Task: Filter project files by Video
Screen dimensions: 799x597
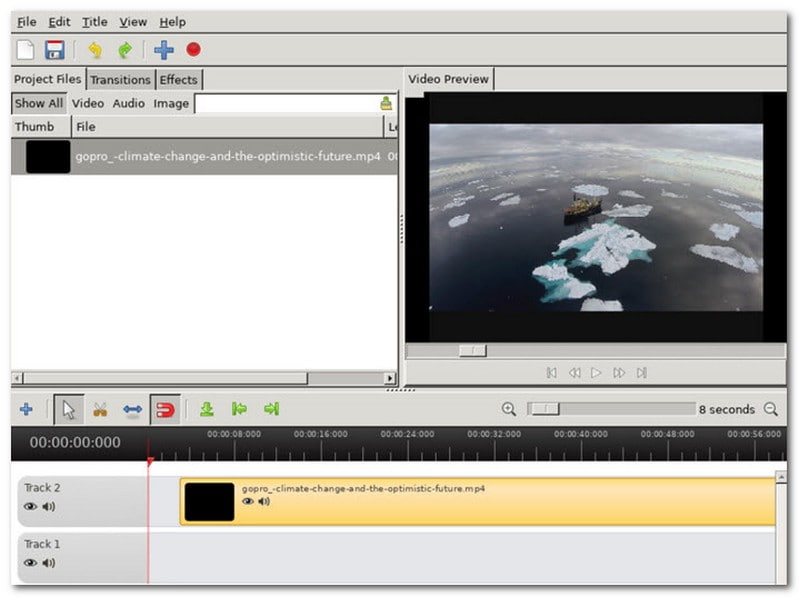Action: point(88,103)
